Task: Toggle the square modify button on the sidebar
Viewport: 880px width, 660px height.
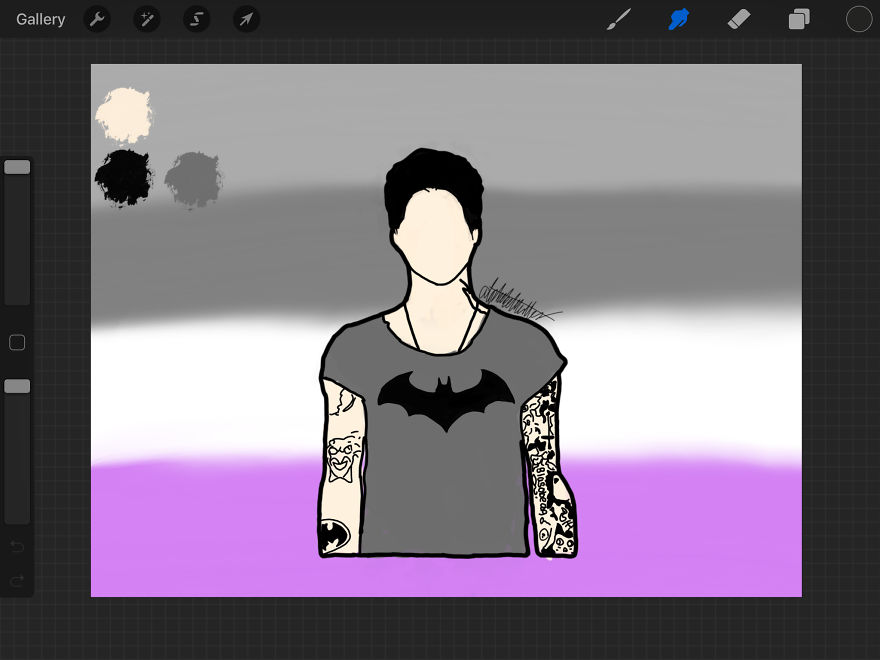Action: click(17, 342)
